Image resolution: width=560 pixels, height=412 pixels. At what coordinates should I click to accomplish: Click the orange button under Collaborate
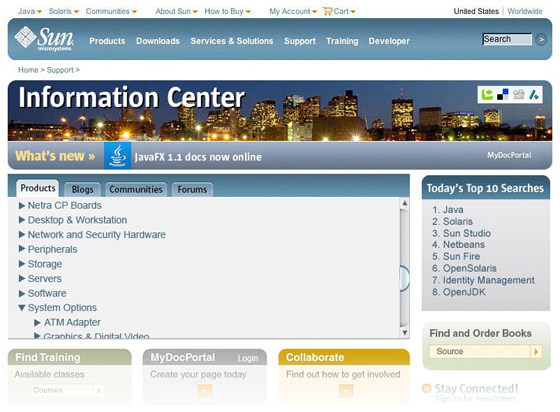pos(345,391)
